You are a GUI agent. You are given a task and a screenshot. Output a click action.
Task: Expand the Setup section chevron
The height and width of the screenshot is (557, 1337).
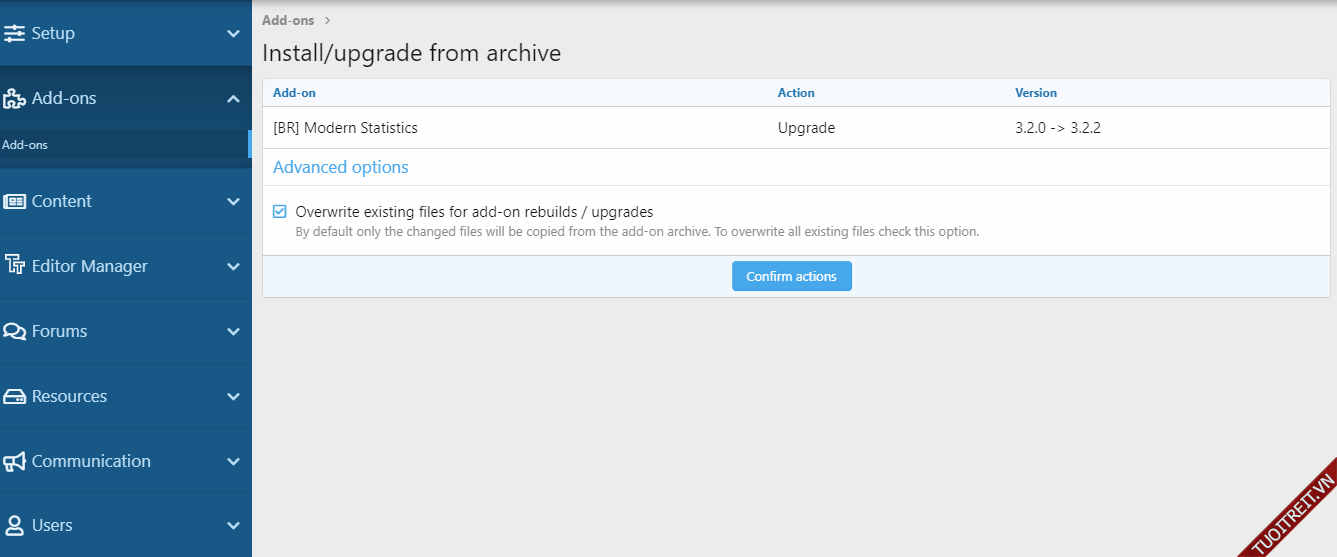233,33
